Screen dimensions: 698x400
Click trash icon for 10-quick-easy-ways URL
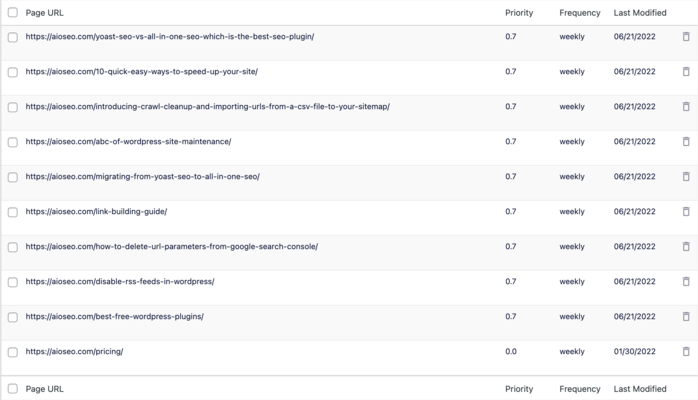[686, 72]
